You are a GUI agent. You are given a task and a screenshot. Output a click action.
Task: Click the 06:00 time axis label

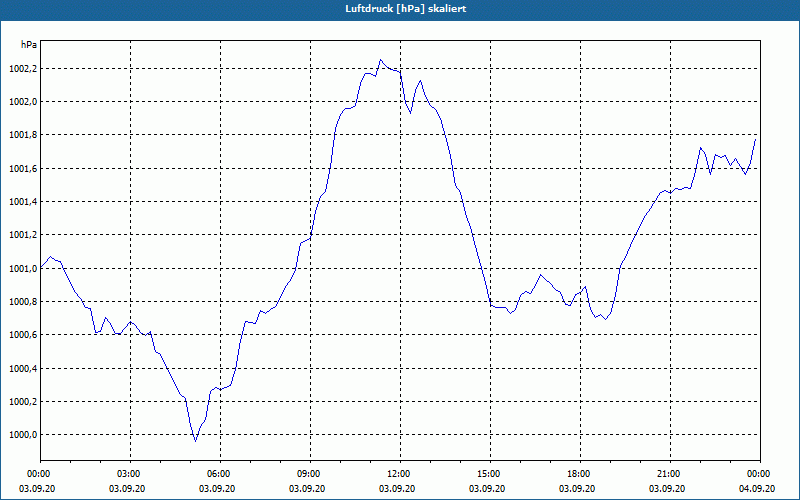(220, 474)
